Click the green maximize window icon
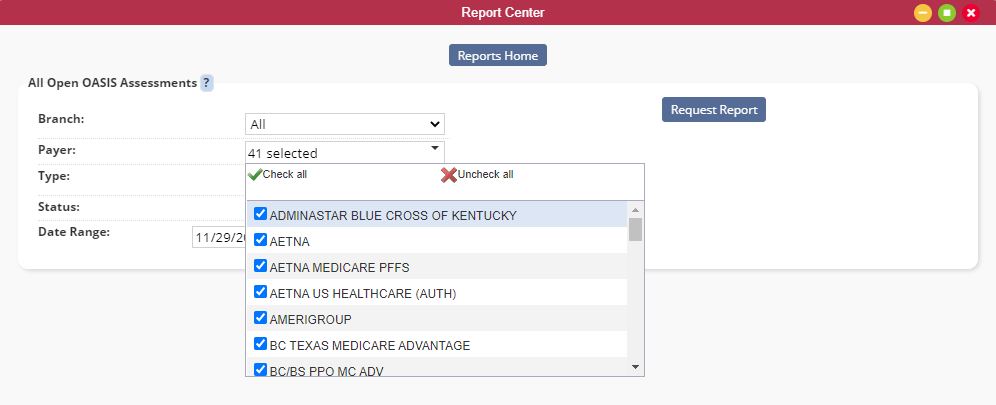The height and width of the screenshot is (405, 996). [x=947, y=13]
